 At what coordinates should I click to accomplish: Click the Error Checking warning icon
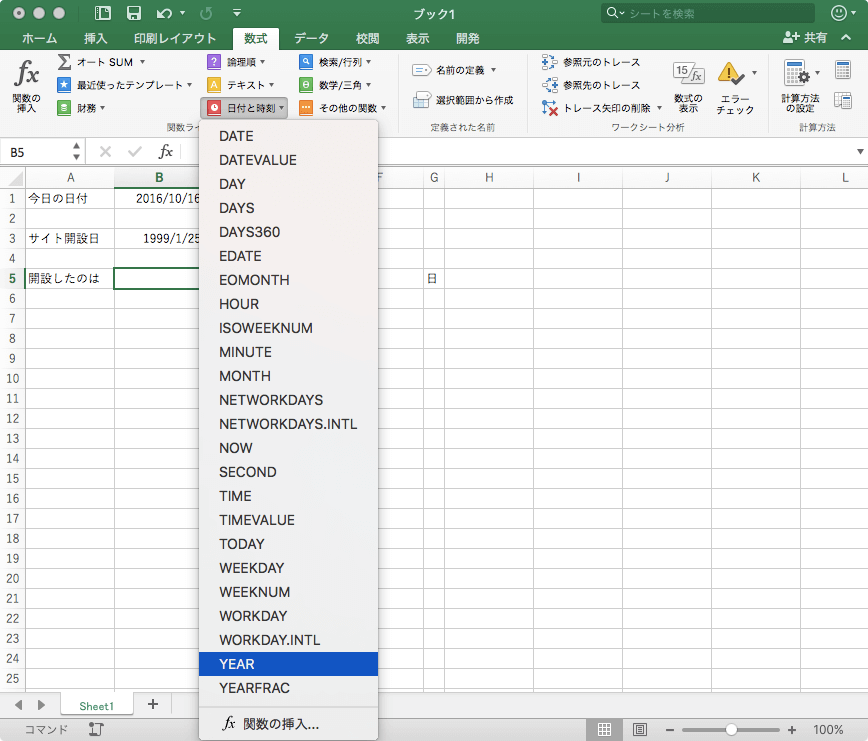731,73
